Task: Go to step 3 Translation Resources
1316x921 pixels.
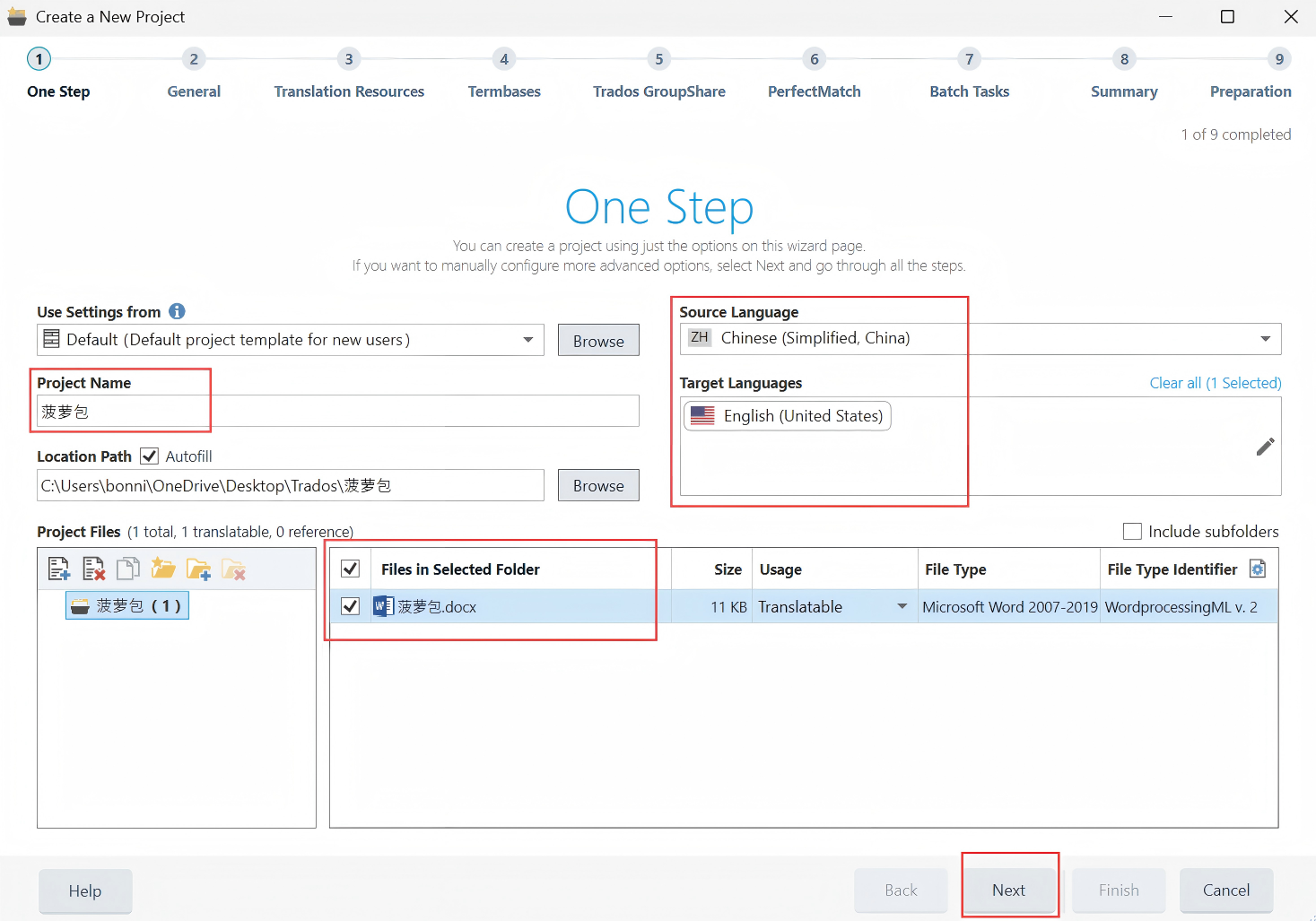Action: [349, 74]
